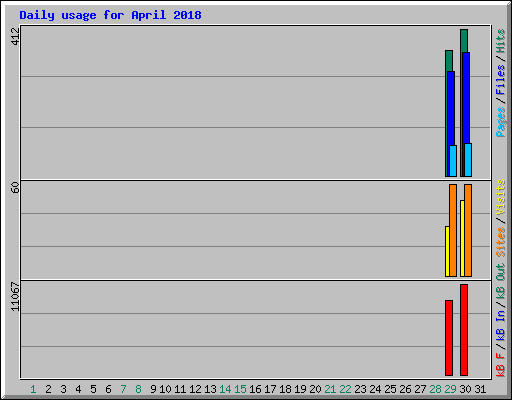512x400 pixels.
Task: Select day 29 on the x-axis
Action: point(450,389)
